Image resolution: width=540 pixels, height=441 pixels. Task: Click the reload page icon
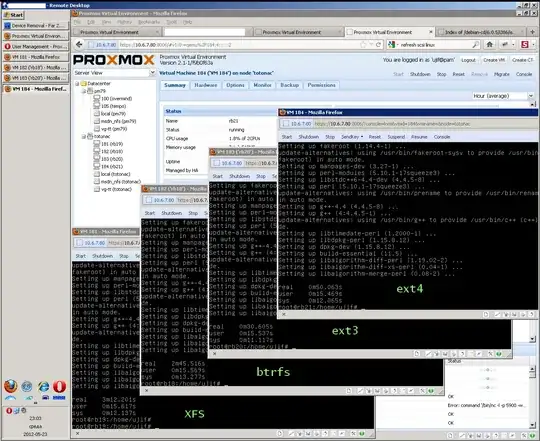coord(378,44)
